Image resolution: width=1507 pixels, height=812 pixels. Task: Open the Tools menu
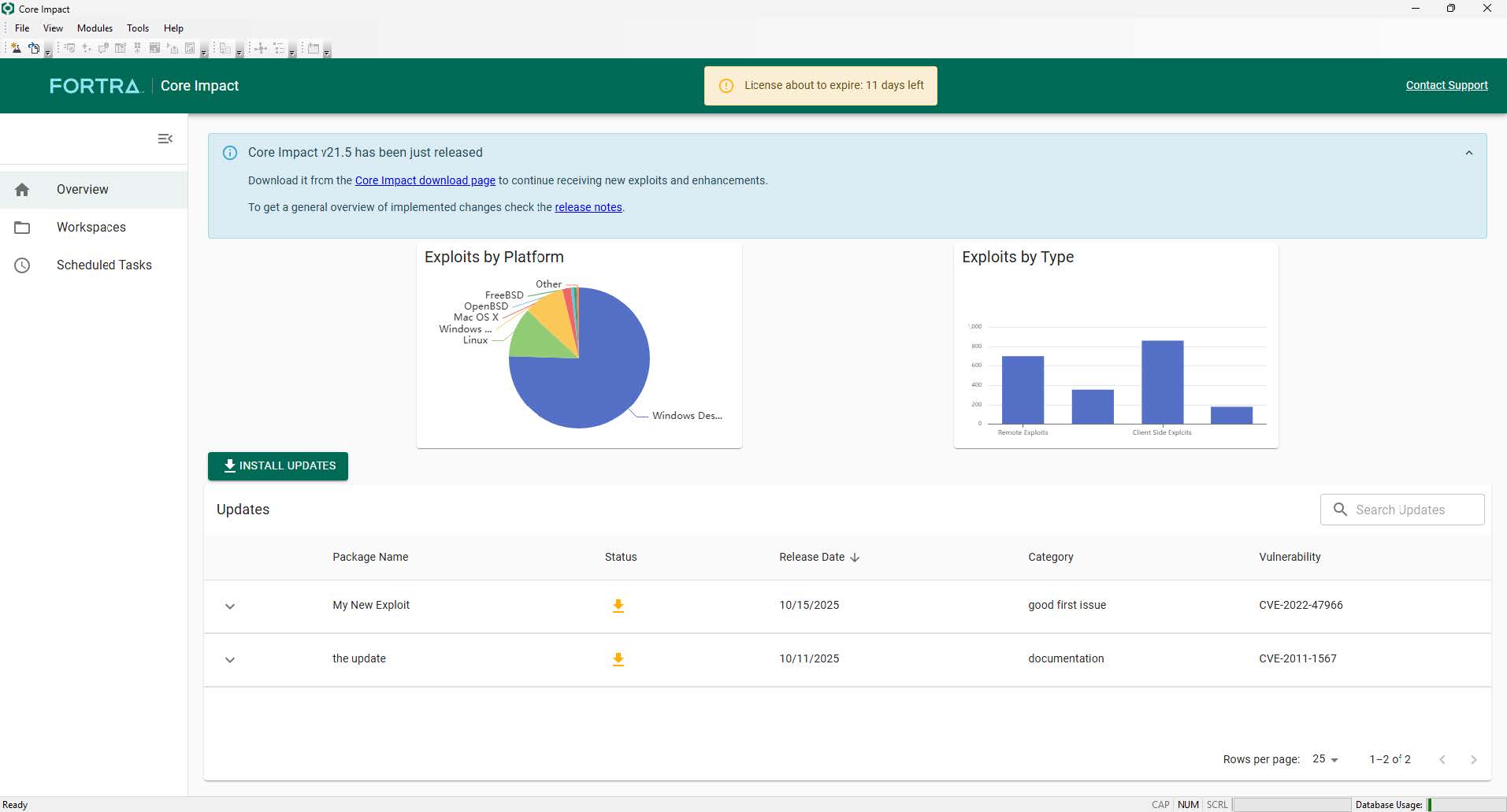point(138,28)
